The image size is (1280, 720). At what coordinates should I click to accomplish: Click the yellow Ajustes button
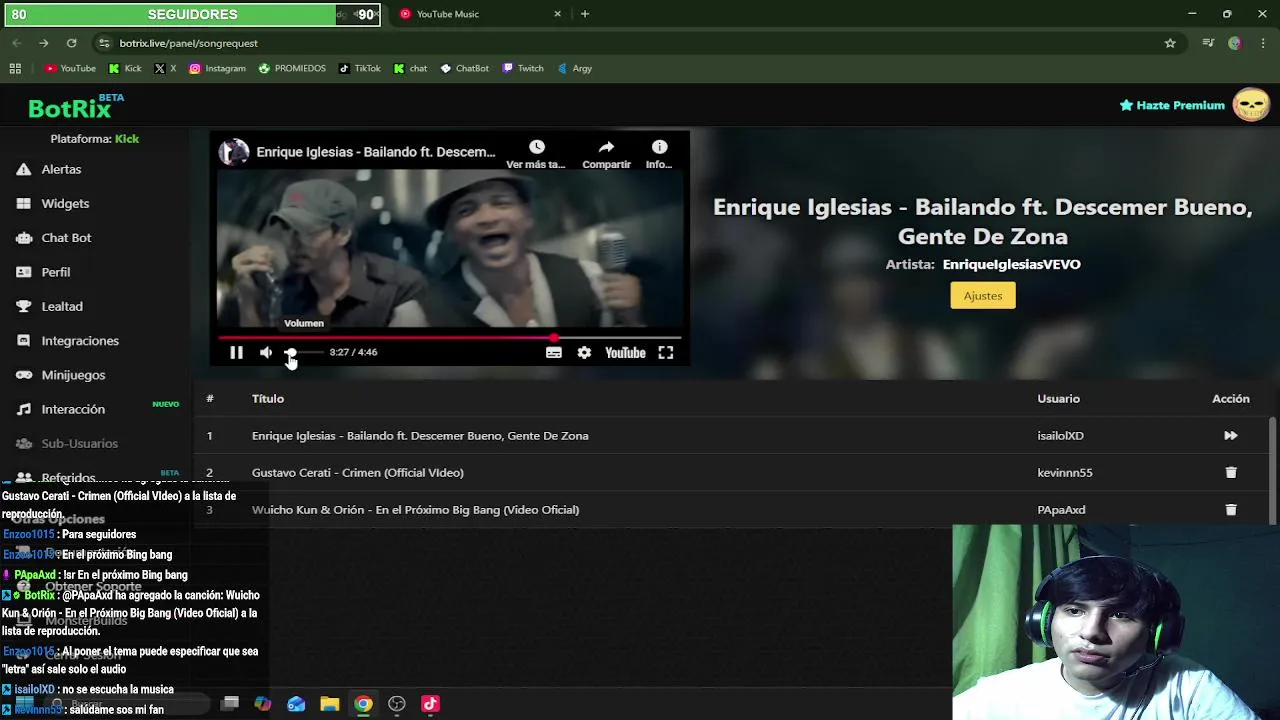pos(983,295)
